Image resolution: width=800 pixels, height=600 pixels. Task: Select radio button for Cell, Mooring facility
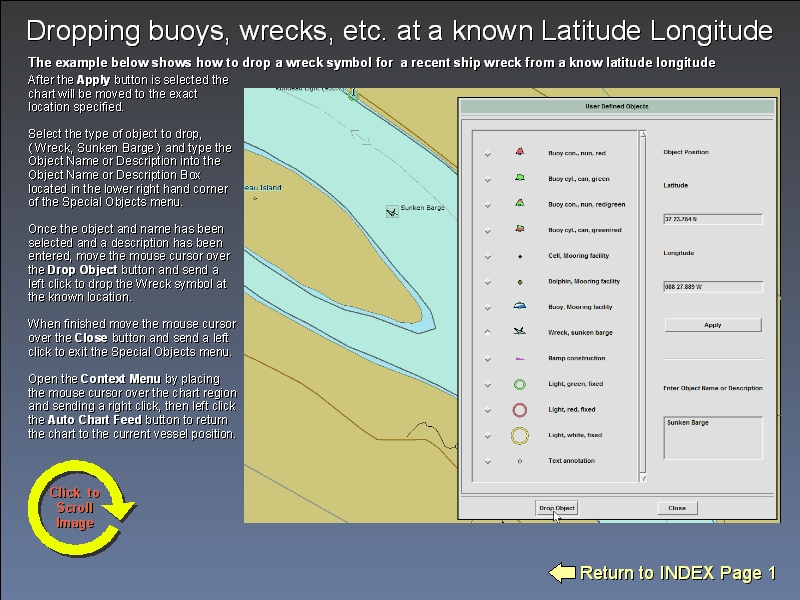pos(488,256)
